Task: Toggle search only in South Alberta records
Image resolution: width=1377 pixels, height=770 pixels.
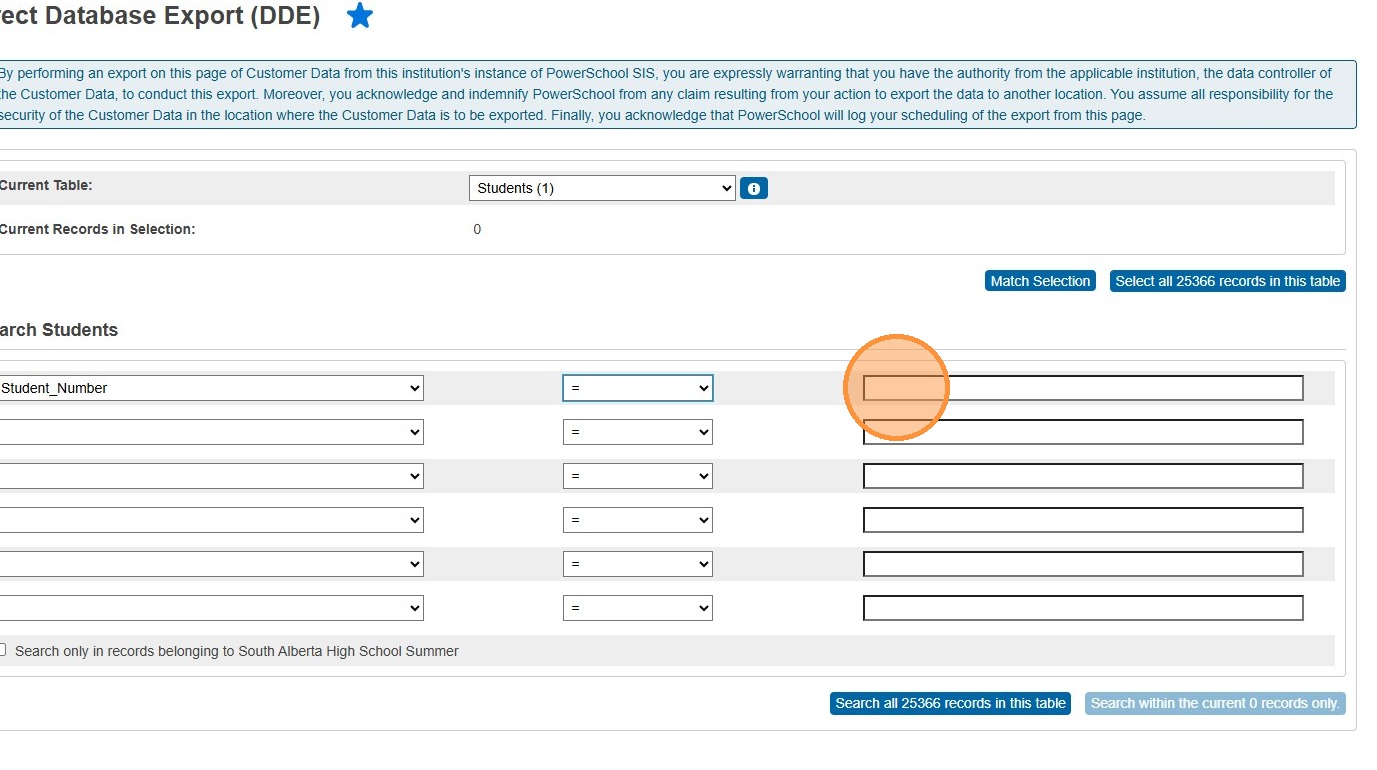Action: point(3,650)
